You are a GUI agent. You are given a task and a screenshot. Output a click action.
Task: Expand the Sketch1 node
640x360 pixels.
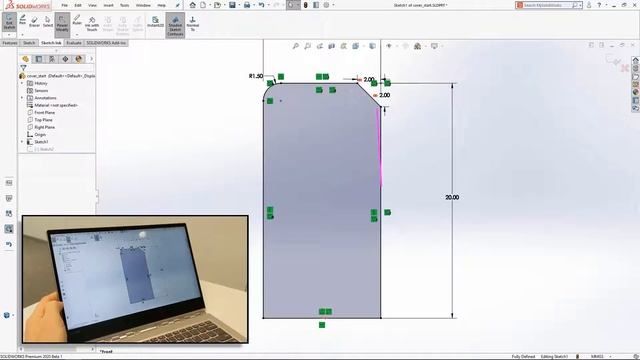22,142
